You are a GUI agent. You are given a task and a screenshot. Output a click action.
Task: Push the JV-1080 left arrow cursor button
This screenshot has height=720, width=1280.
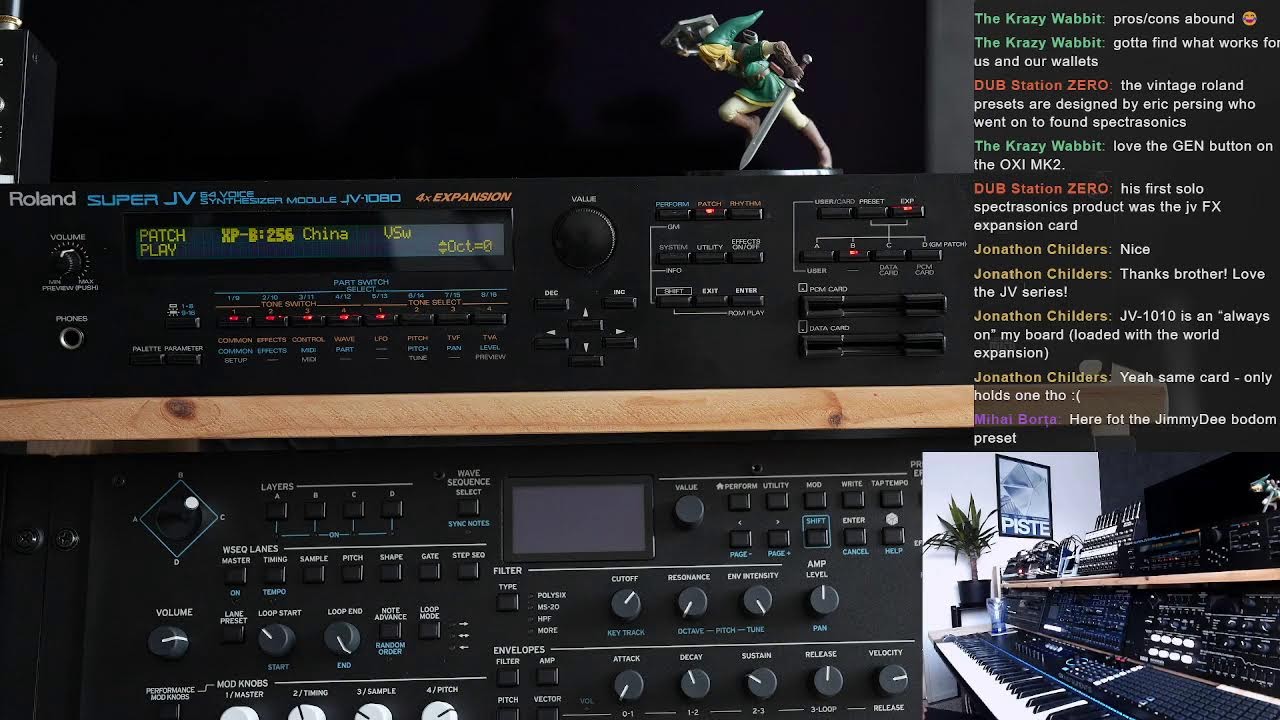click(x=551, y=343)
